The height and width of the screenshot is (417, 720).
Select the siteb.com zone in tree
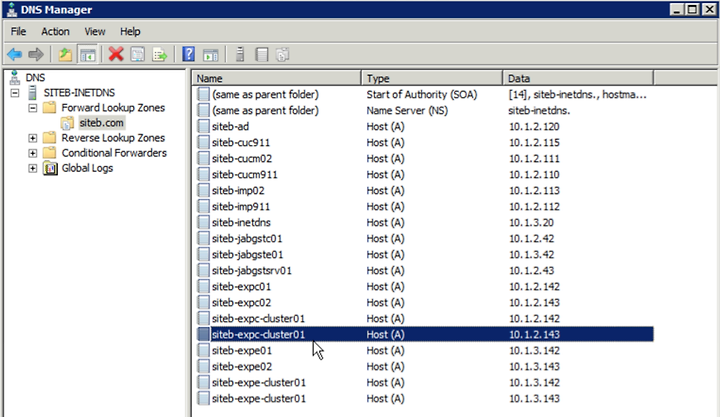coord(101,123)
